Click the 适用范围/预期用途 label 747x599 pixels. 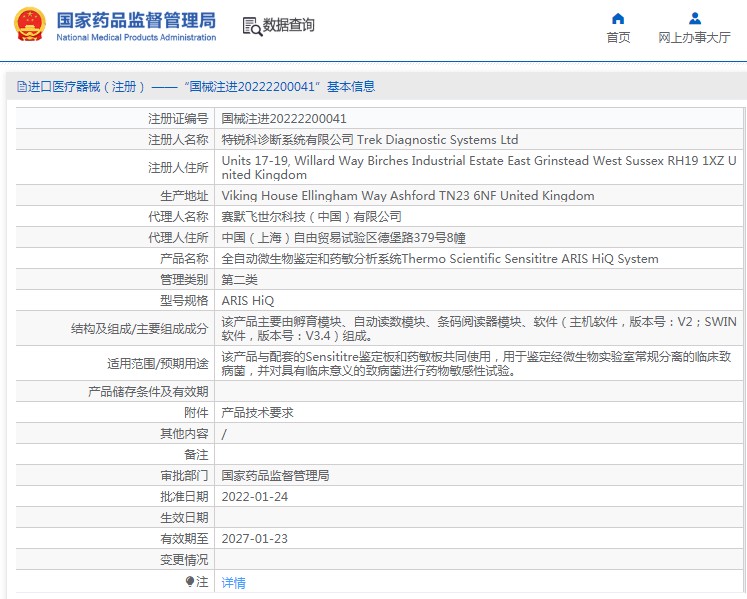coord(158,364)
